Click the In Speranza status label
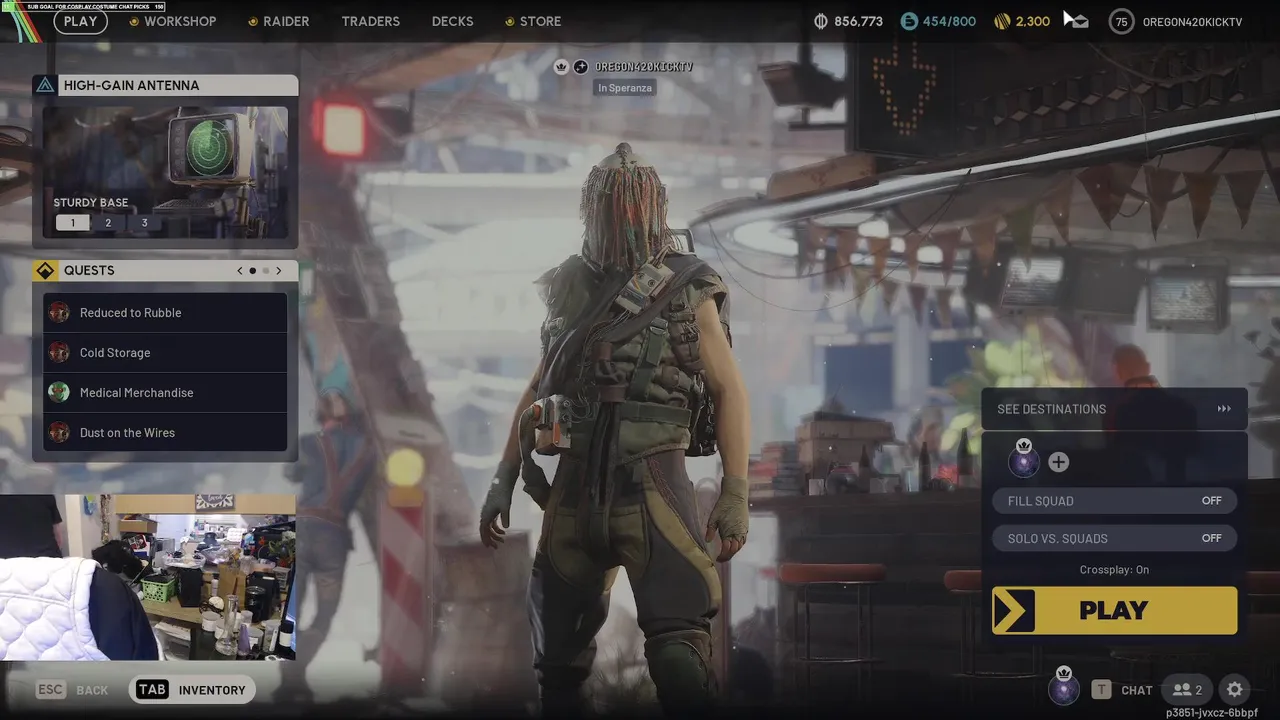This screenshot has height=720, width=1280. pyautogui.click(x=625, y=88)
